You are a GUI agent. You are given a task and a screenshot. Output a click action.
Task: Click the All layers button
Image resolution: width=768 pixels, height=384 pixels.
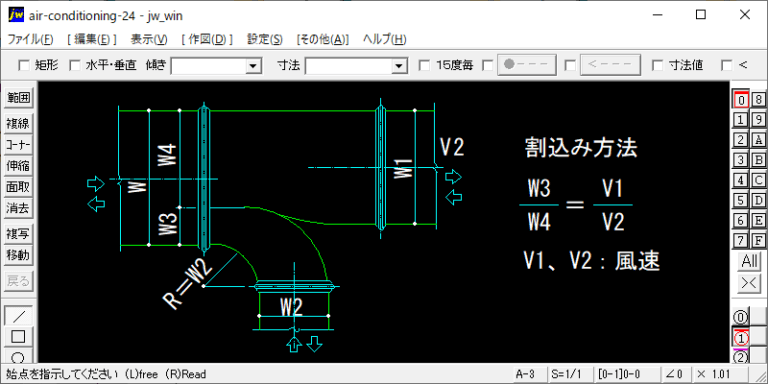pos(749,262)
